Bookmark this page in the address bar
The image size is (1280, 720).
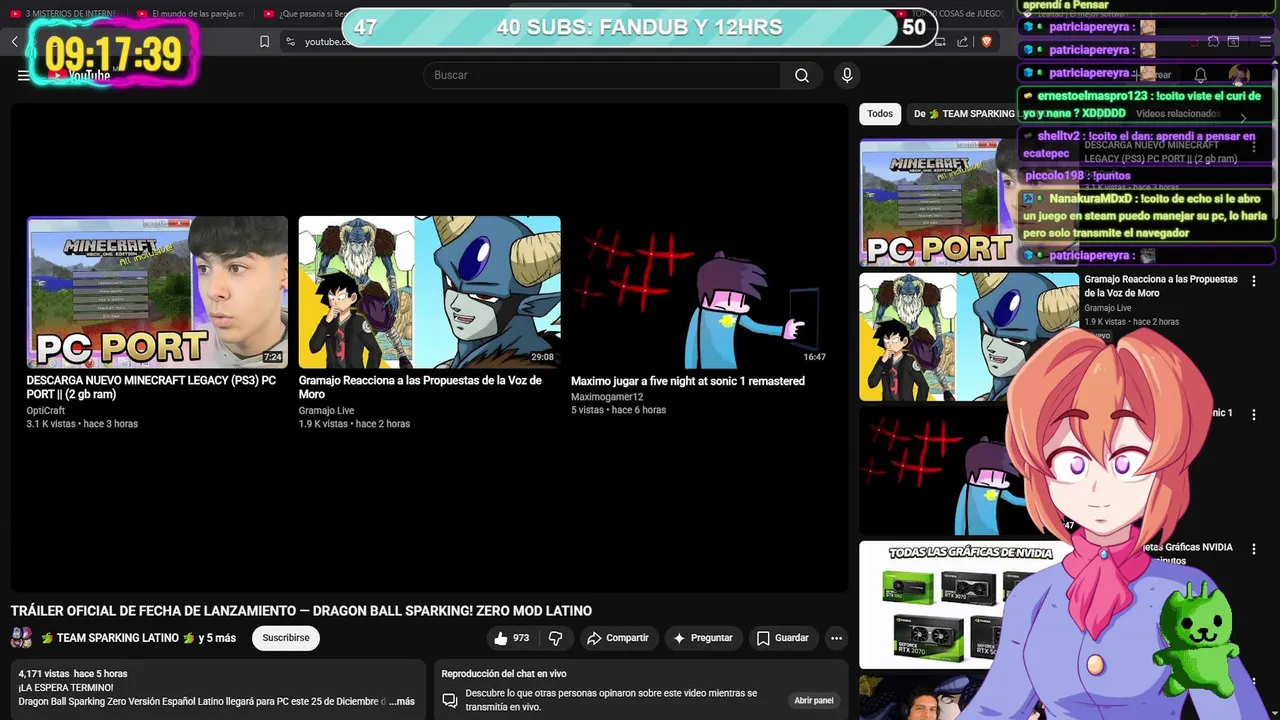(264, 41)
